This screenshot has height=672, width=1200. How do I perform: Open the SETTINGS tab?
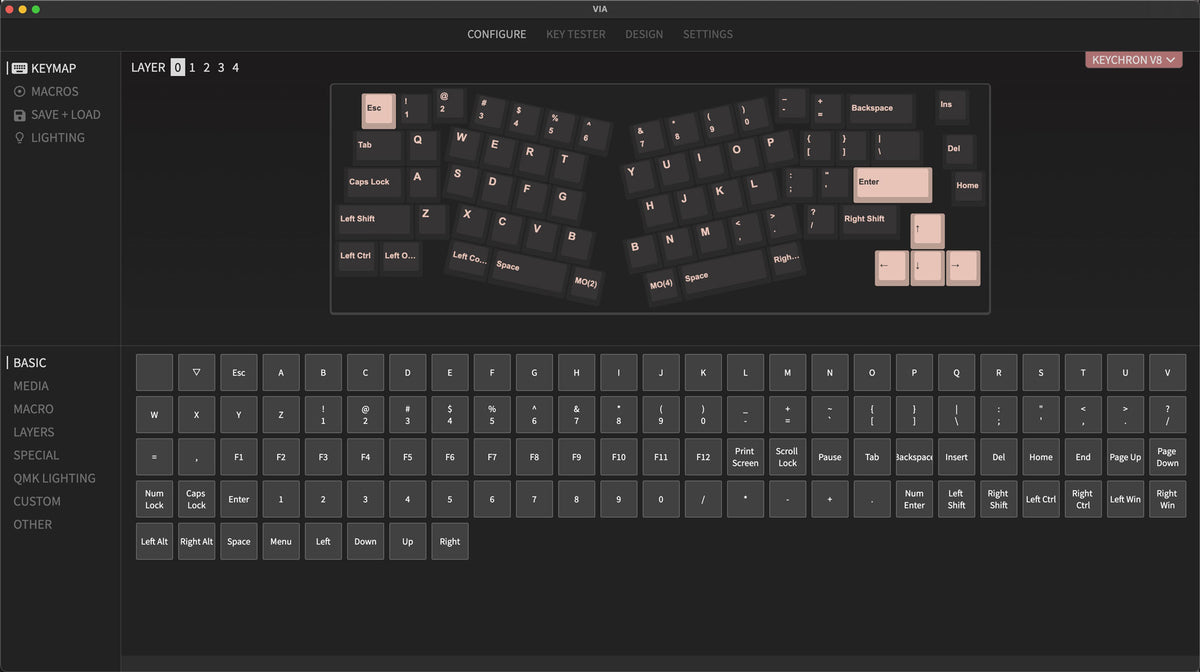[x=708, y=33]
